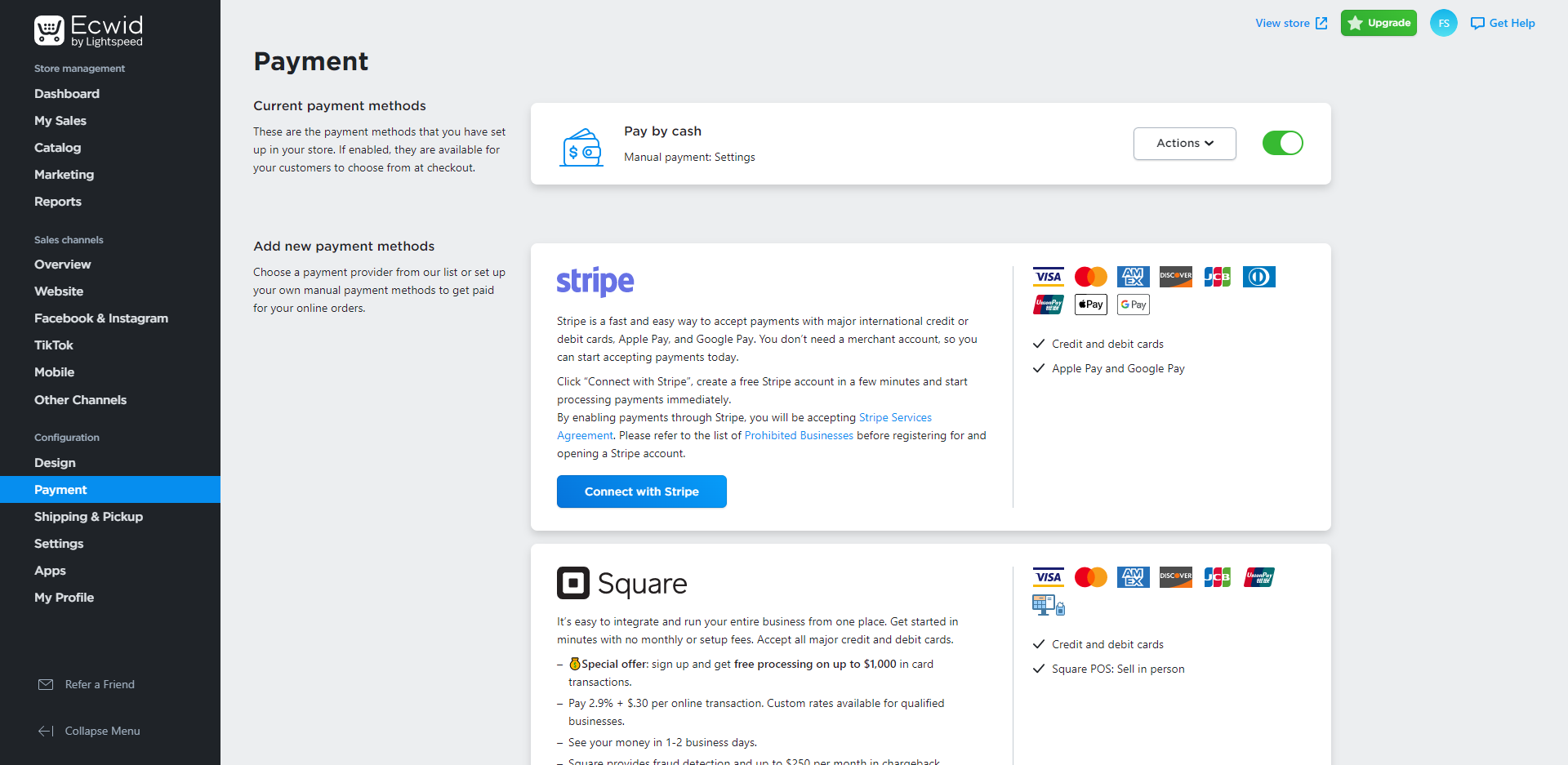This screenshot has height=765, width=1568.
Task: Open the FS account avatar
Action: (x=1444, y=23)
